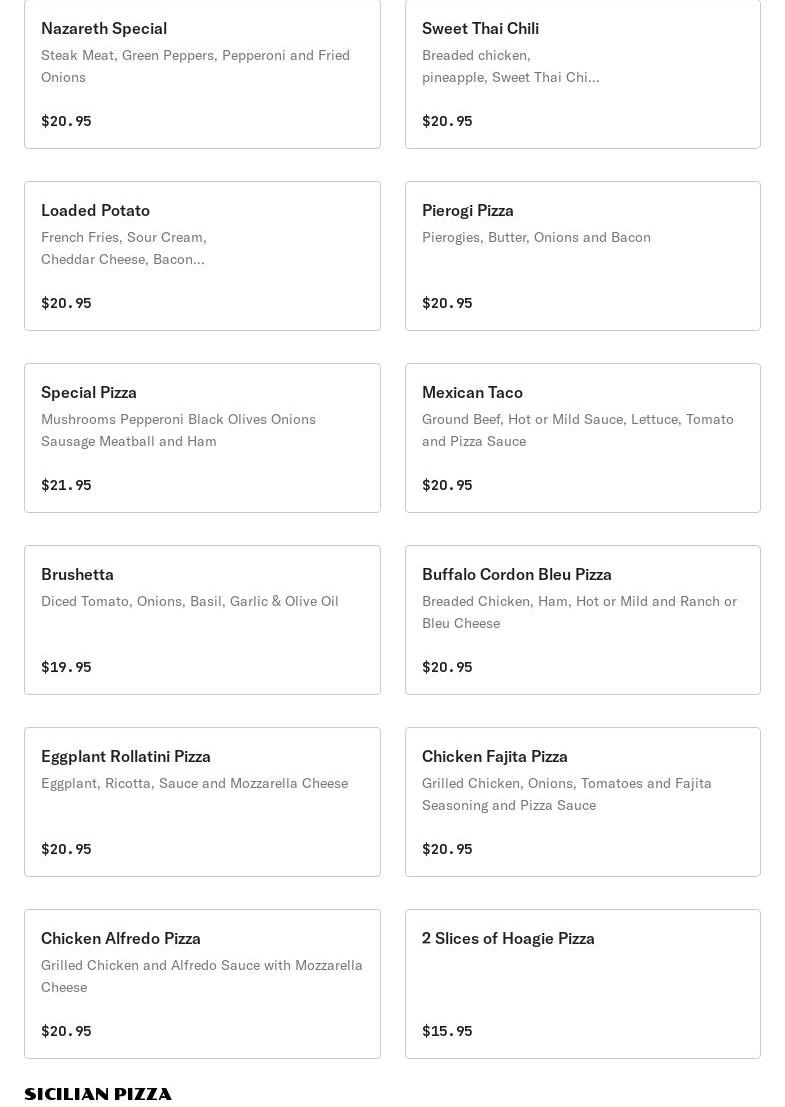This screenshot has height=1107, width=785.
Task: Select the Chicken Alfredo Pizza title
Action: coord(121,938)
